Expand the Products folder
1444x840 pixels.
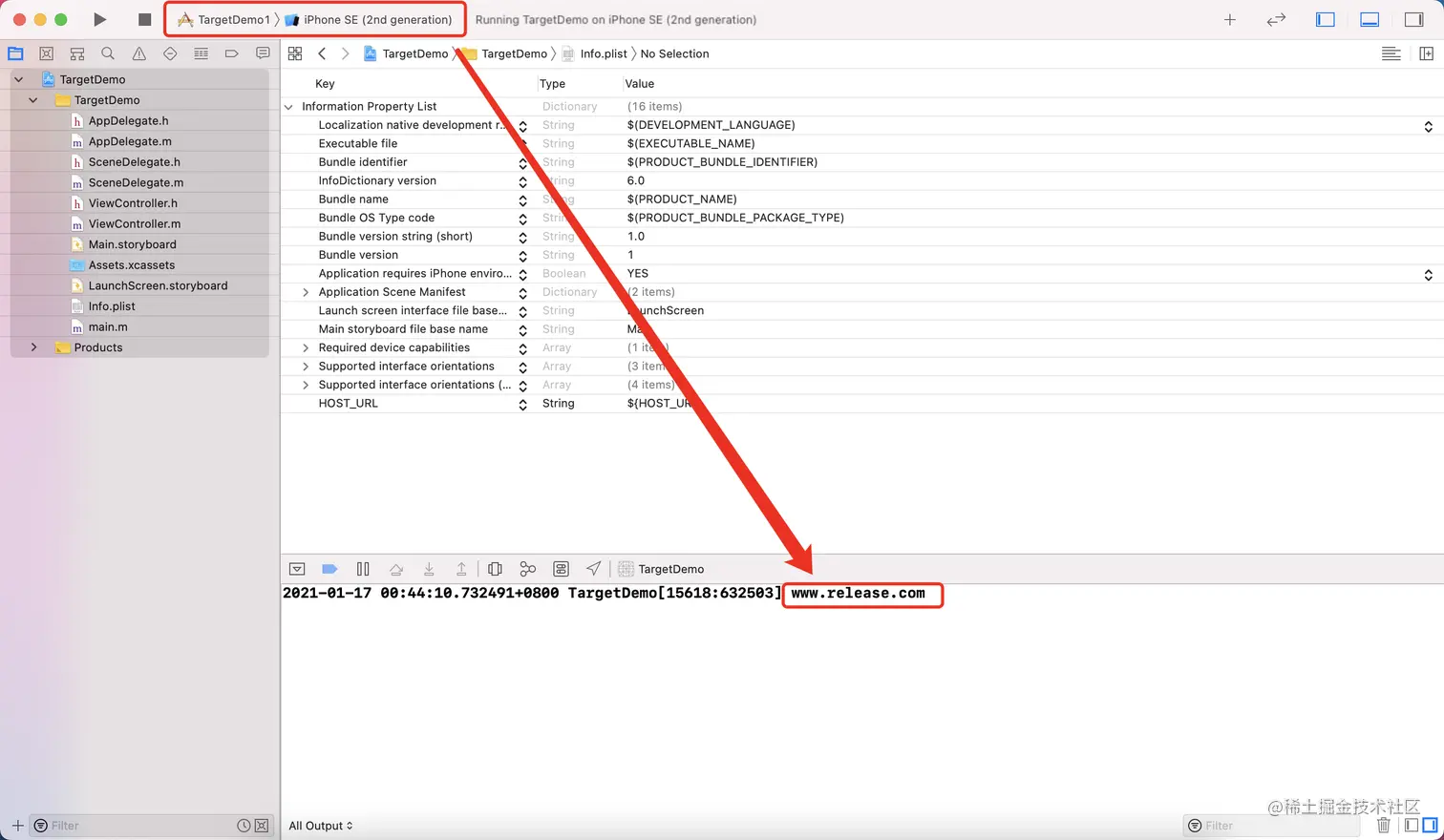click(34, 347)
